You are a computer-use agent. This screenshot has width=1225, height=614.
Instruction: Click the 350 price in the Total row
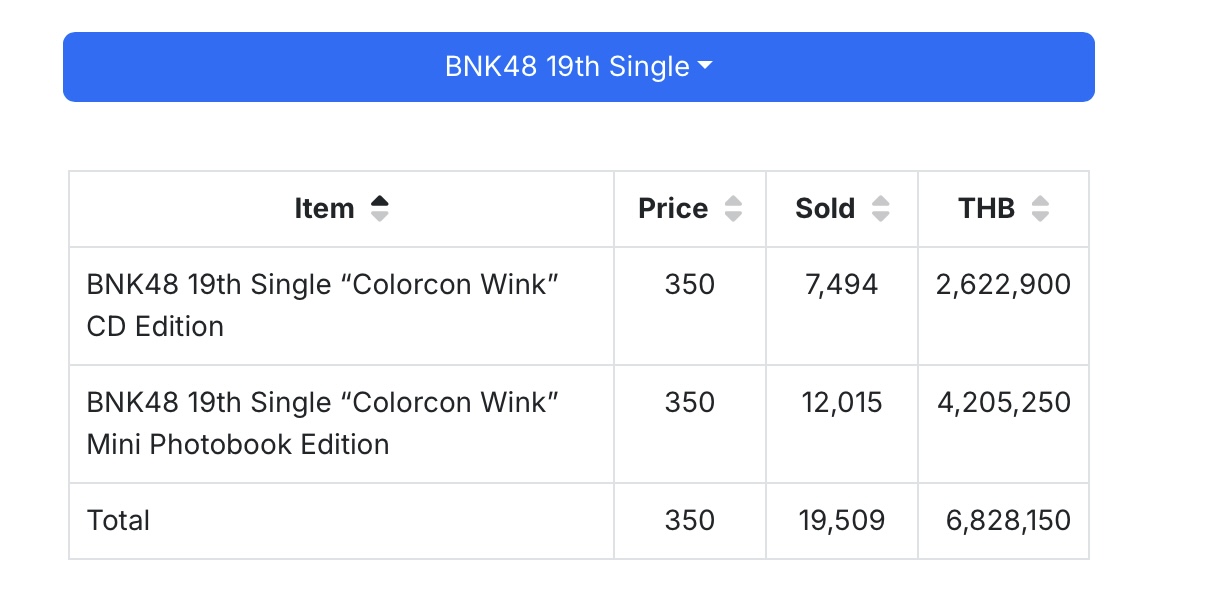click(690, 520)
